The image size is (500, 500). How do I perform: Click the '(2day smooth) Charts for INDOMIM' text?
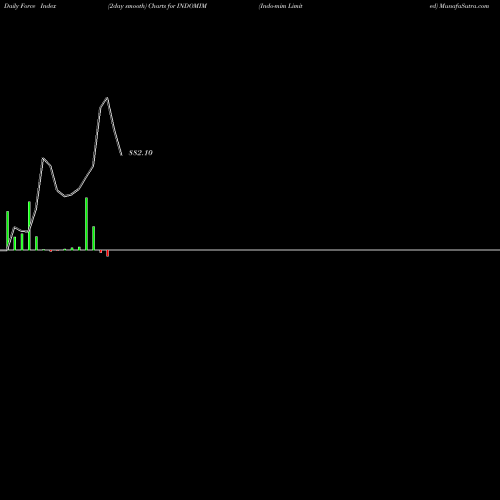click(x=157, y=6)
